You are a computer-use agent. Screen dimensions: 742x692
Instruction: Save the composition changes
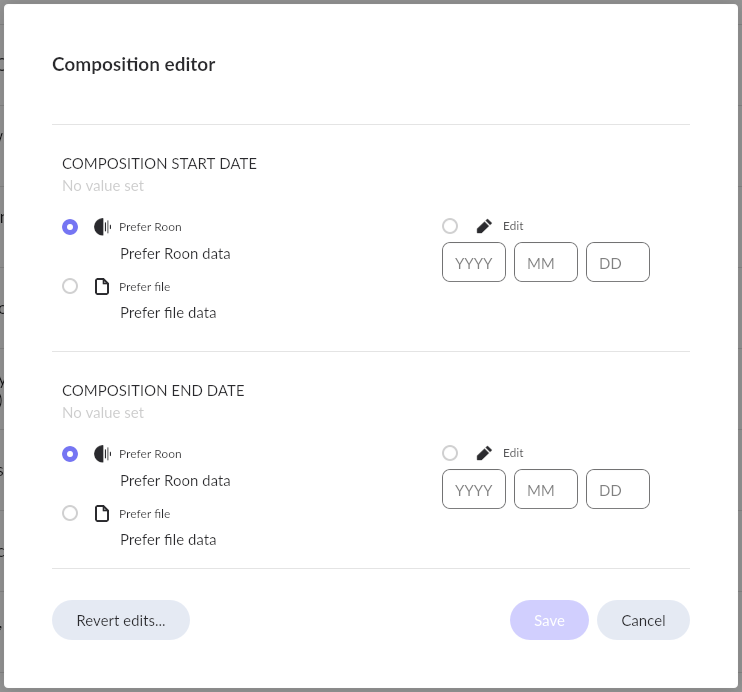tap(549, 620)
